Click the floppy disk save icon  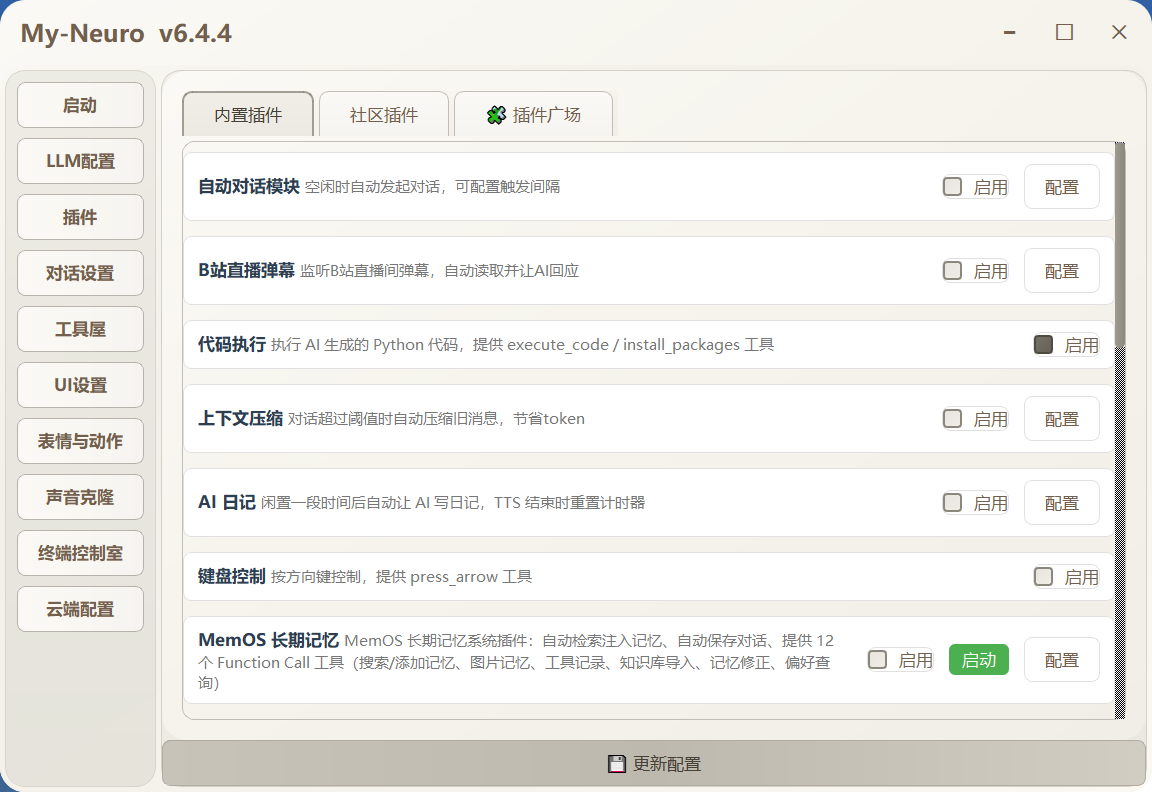[x=617, y=764]
